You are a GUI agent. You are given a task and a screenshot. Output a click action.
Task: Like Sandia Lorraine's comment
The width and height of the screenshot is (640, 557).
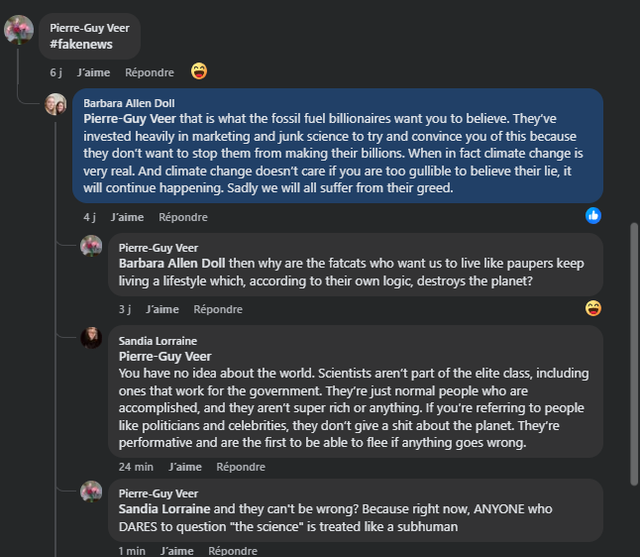[185, 467]
